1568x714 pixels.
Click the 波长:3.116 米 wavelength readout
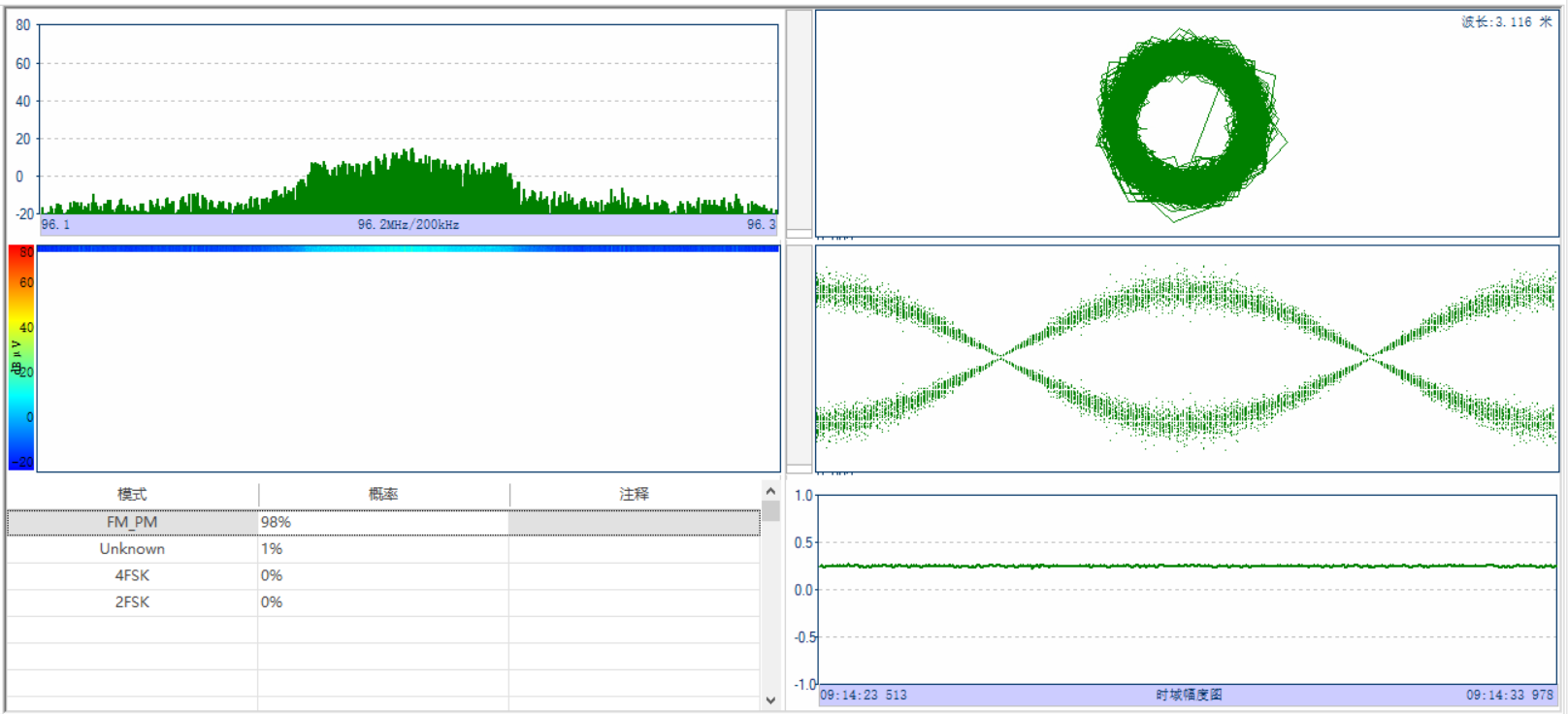1506,22
